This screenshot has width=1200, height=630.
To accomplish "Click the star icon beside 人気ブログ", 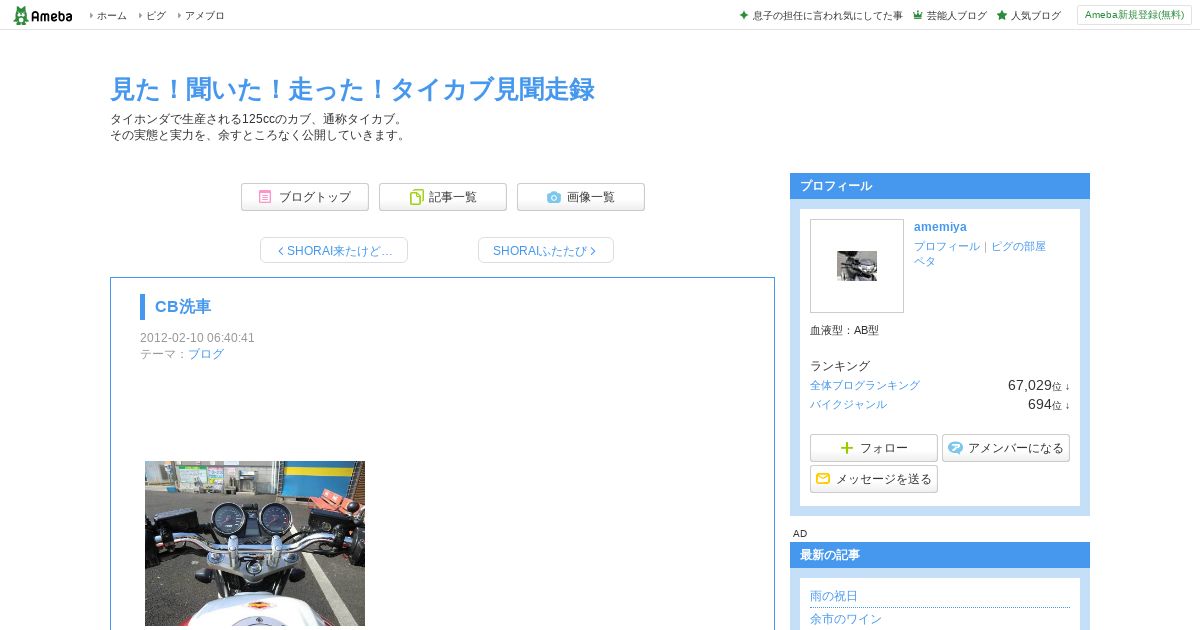I will 1002,15.
